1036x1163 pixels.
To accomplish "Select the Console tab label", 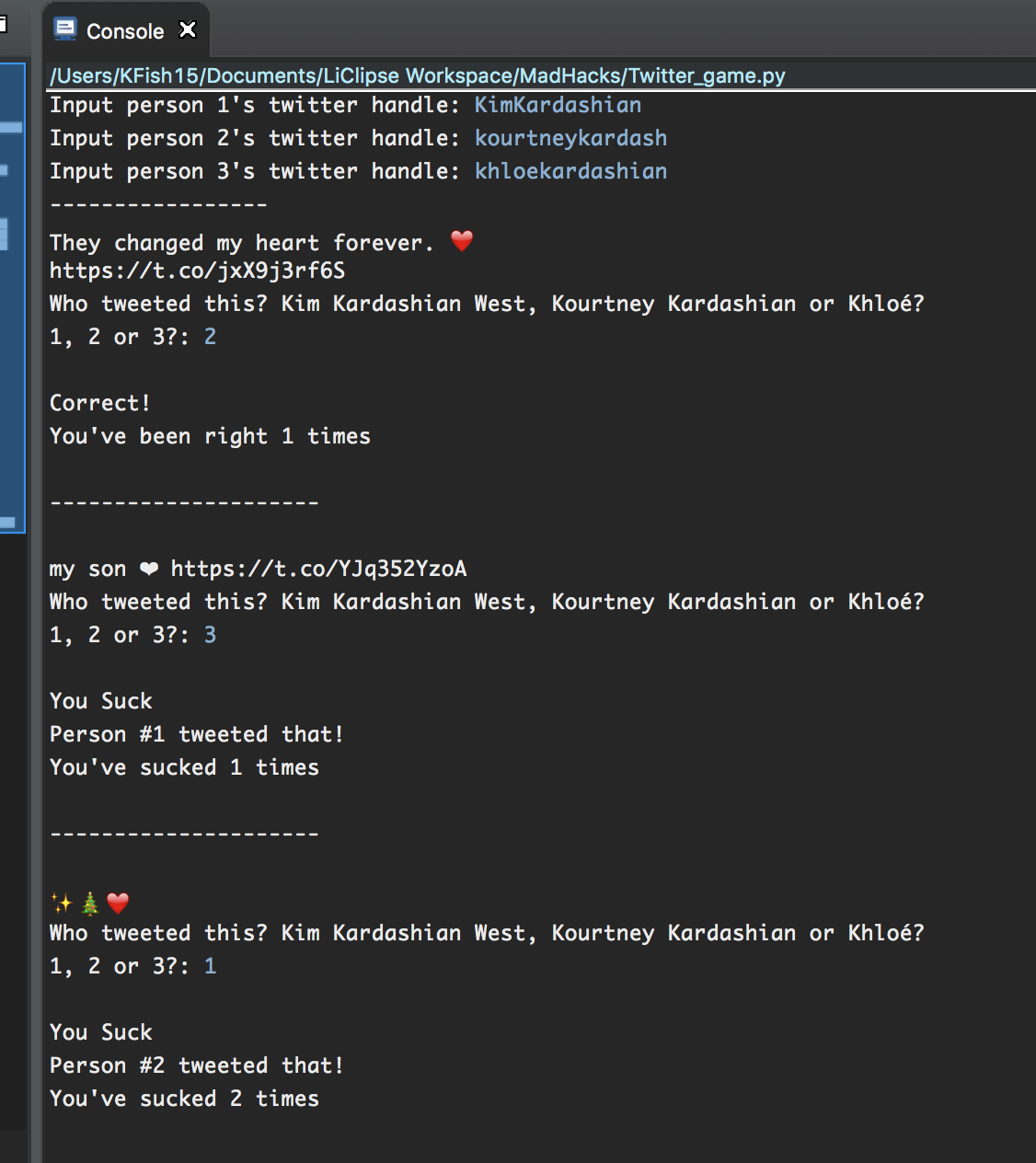I will click(x=125, y=31).
